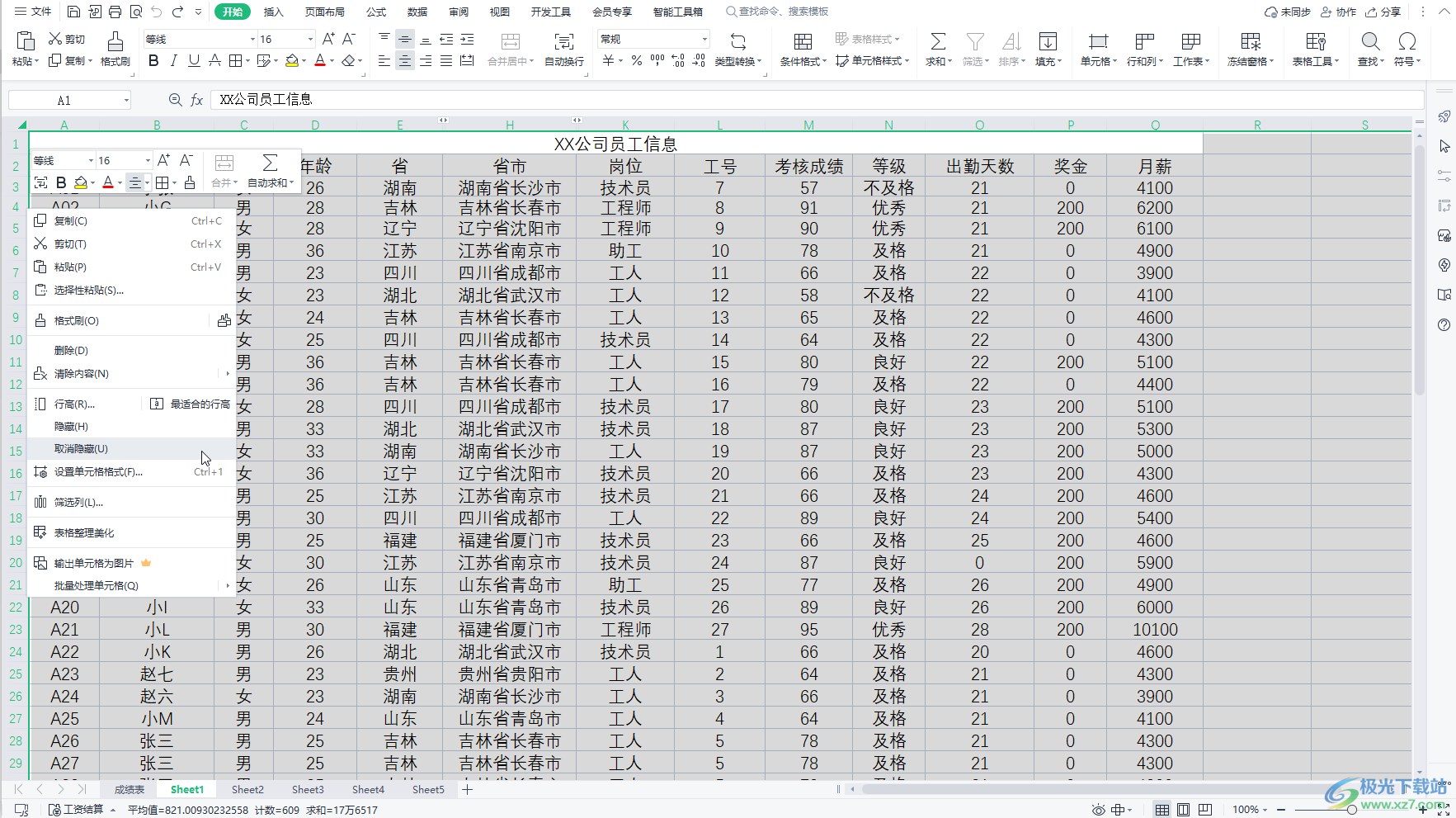
Task: Click the zoom magnifier beside the formula bar
Action: click(175, 100)
